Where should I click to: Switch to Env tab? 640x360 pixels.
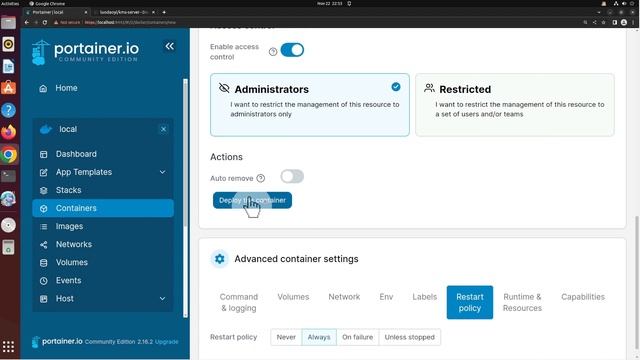click(x=386, y=297)
